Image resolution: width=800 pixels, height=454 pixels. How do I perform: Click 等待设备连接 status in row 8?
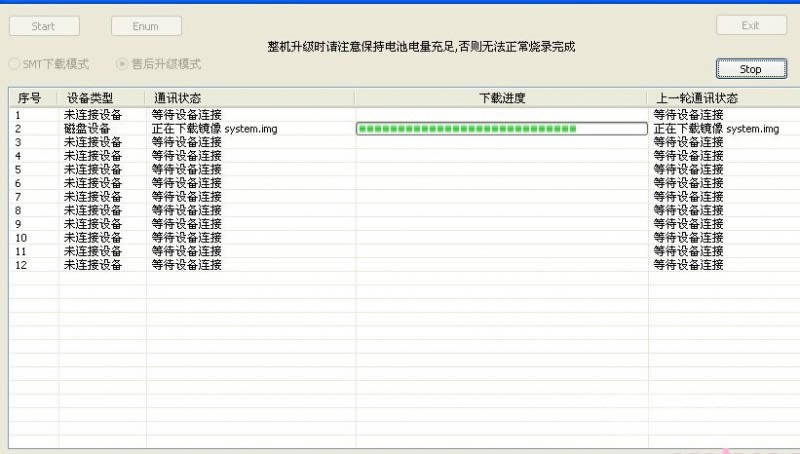coord(186,211)
